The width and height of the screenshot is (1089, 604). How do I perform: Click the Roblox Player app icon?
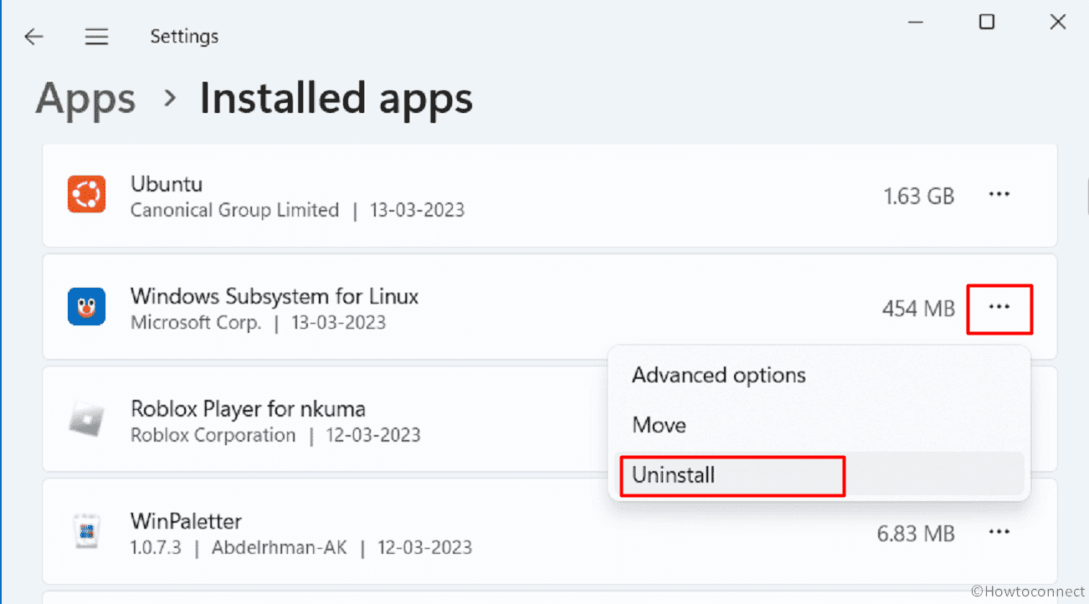point(87,419)
